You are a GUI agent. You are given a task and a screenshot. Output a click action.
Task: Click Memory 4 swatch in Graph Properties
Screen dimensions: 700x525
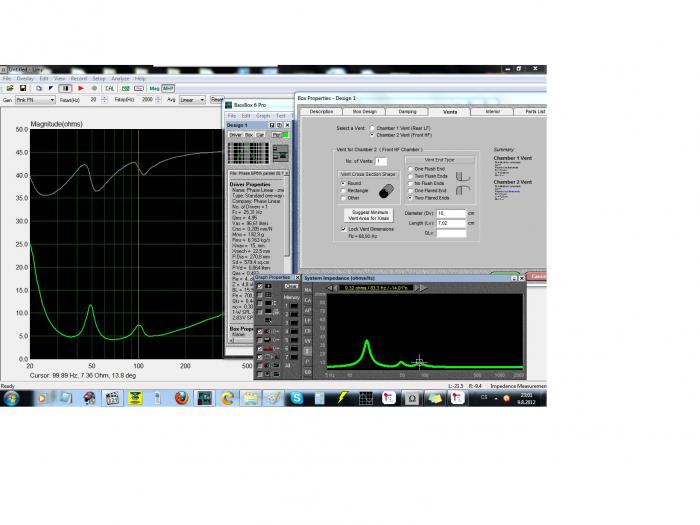click(x=294, y=332)
